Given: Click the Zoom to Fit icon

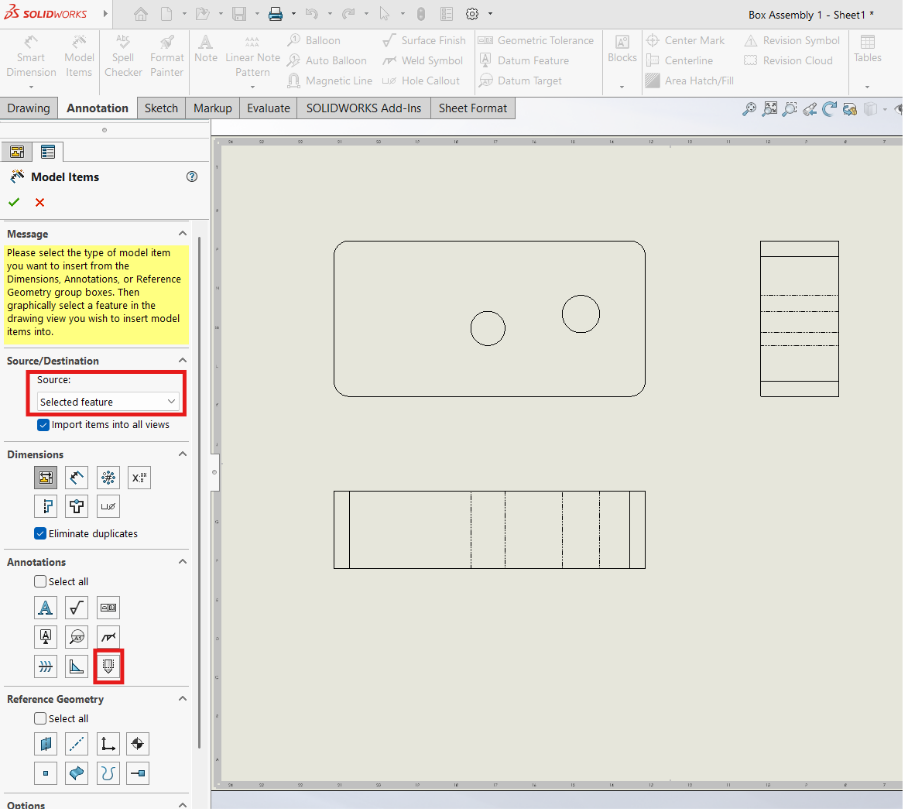Looking at the screenshot, I should pos(749,109).
